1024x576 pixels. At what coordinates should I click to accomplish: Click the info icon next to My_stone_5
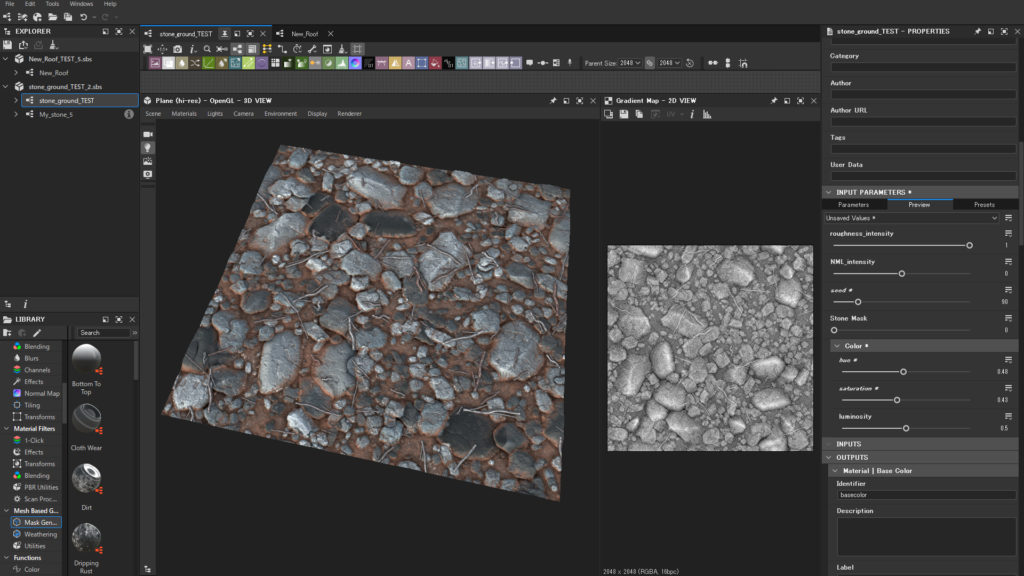pos(129,115)
